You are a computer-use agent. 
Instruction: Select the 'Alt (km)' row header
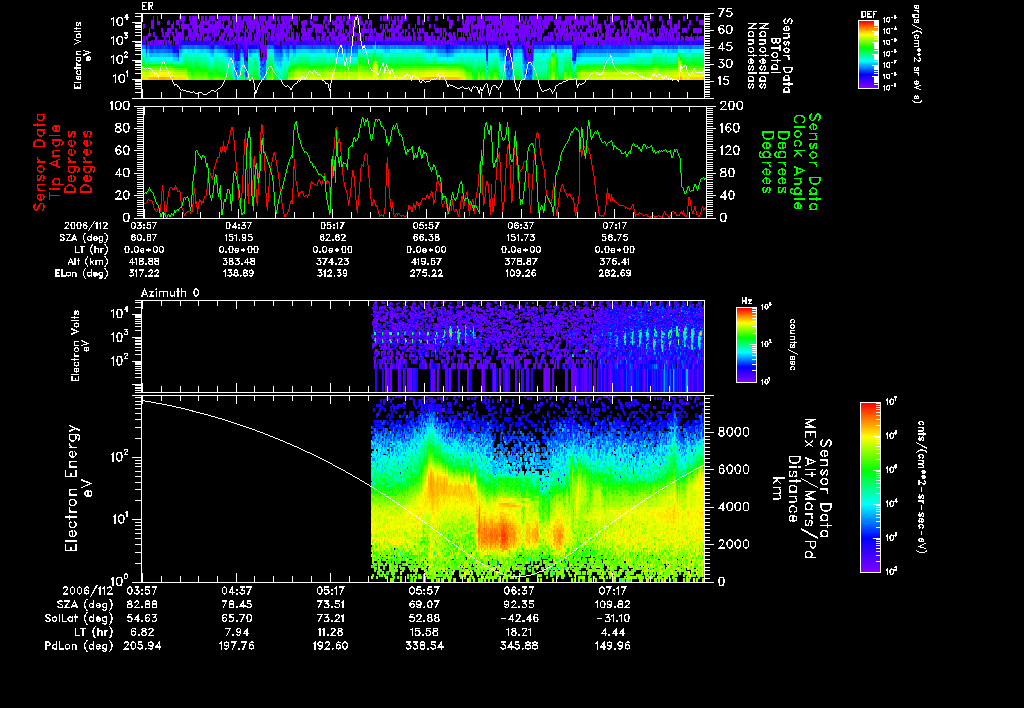[x=89, y=262]
